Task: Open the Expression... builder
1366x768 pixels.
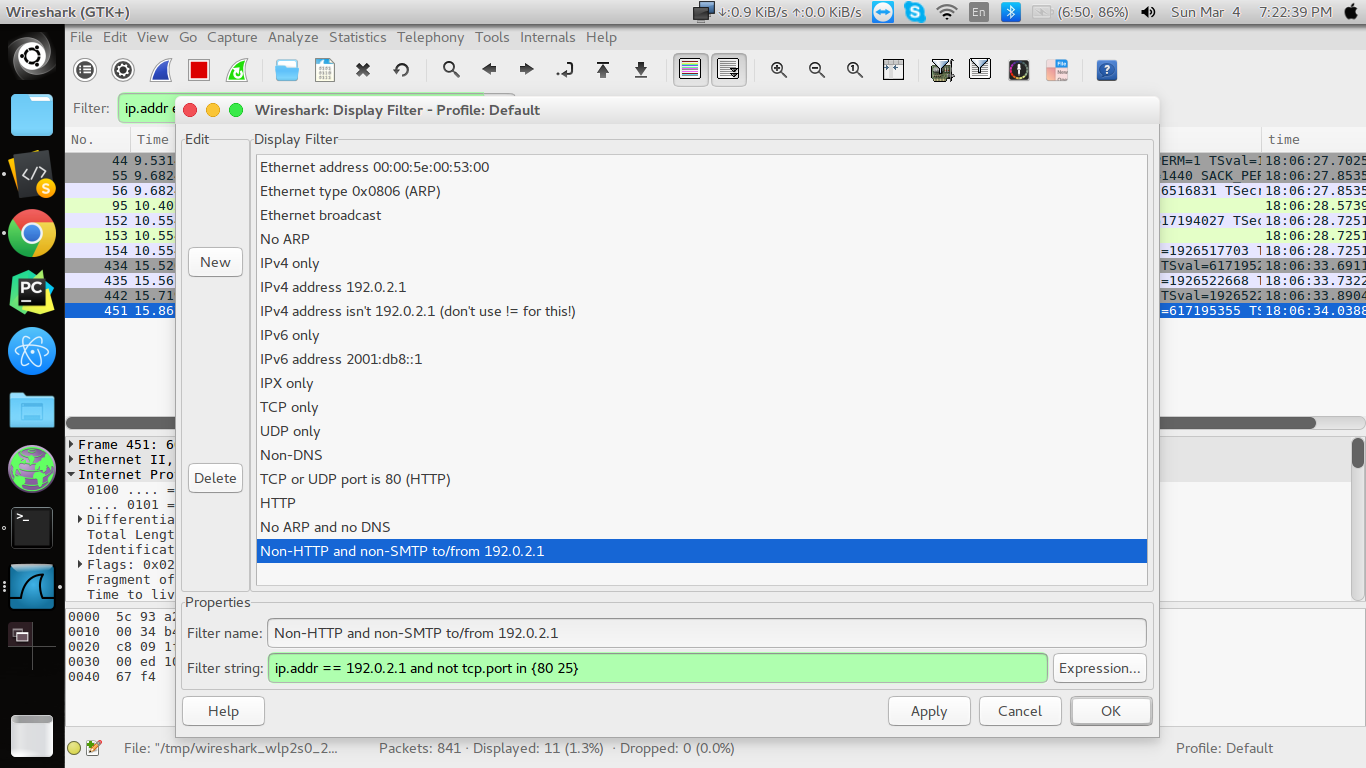Action: tap(1099, 668)
